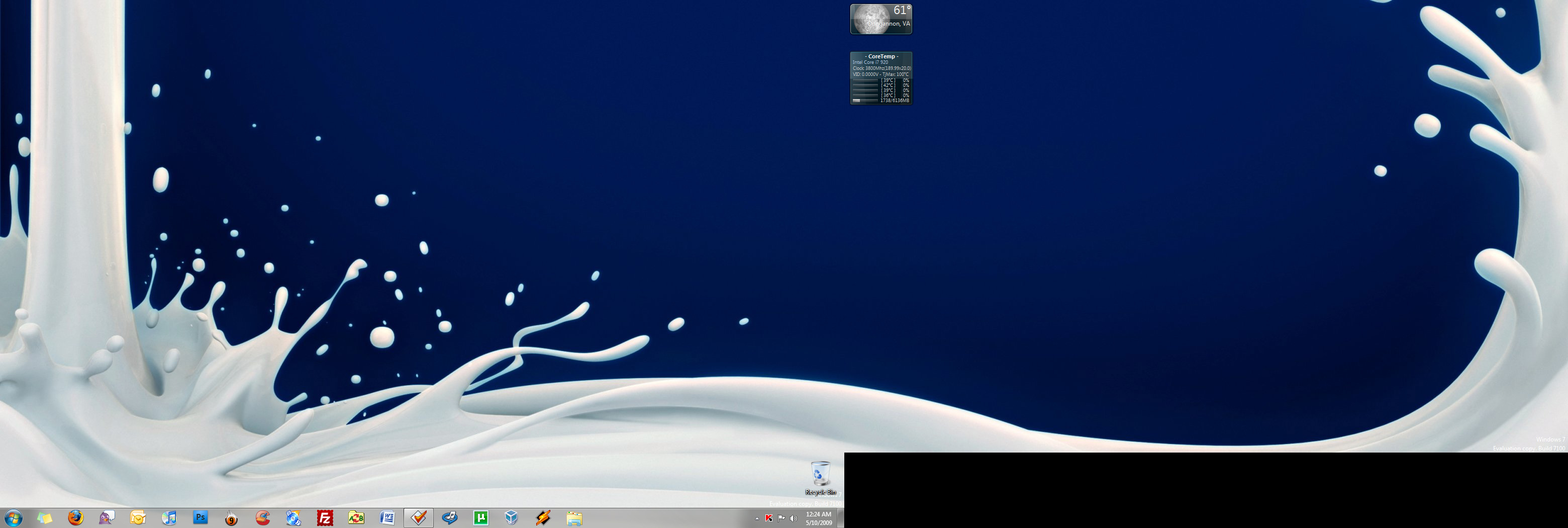Open the A-B rename utility taskbar icon
The width and height of the screenshot is (1568, 528).
(356, 518)
